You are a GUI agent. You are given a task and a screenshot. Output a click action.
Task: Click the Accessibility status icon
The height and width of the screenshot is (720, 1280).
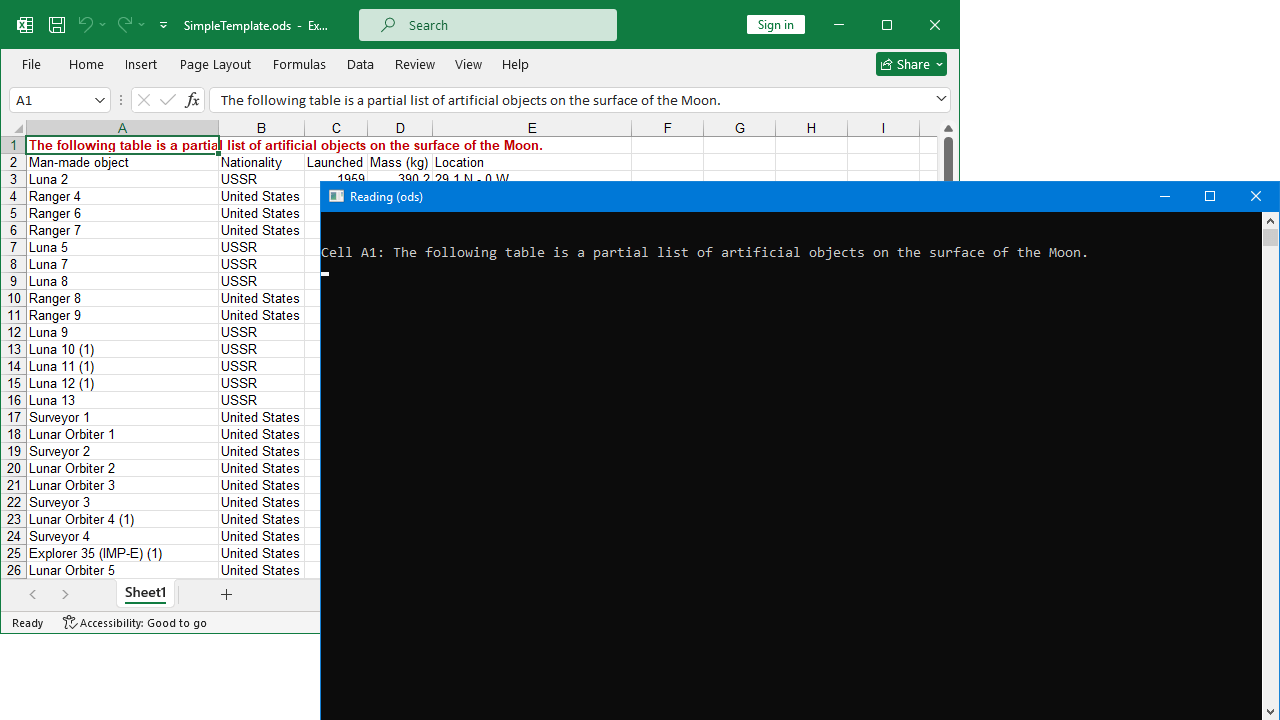coord(70,623)
